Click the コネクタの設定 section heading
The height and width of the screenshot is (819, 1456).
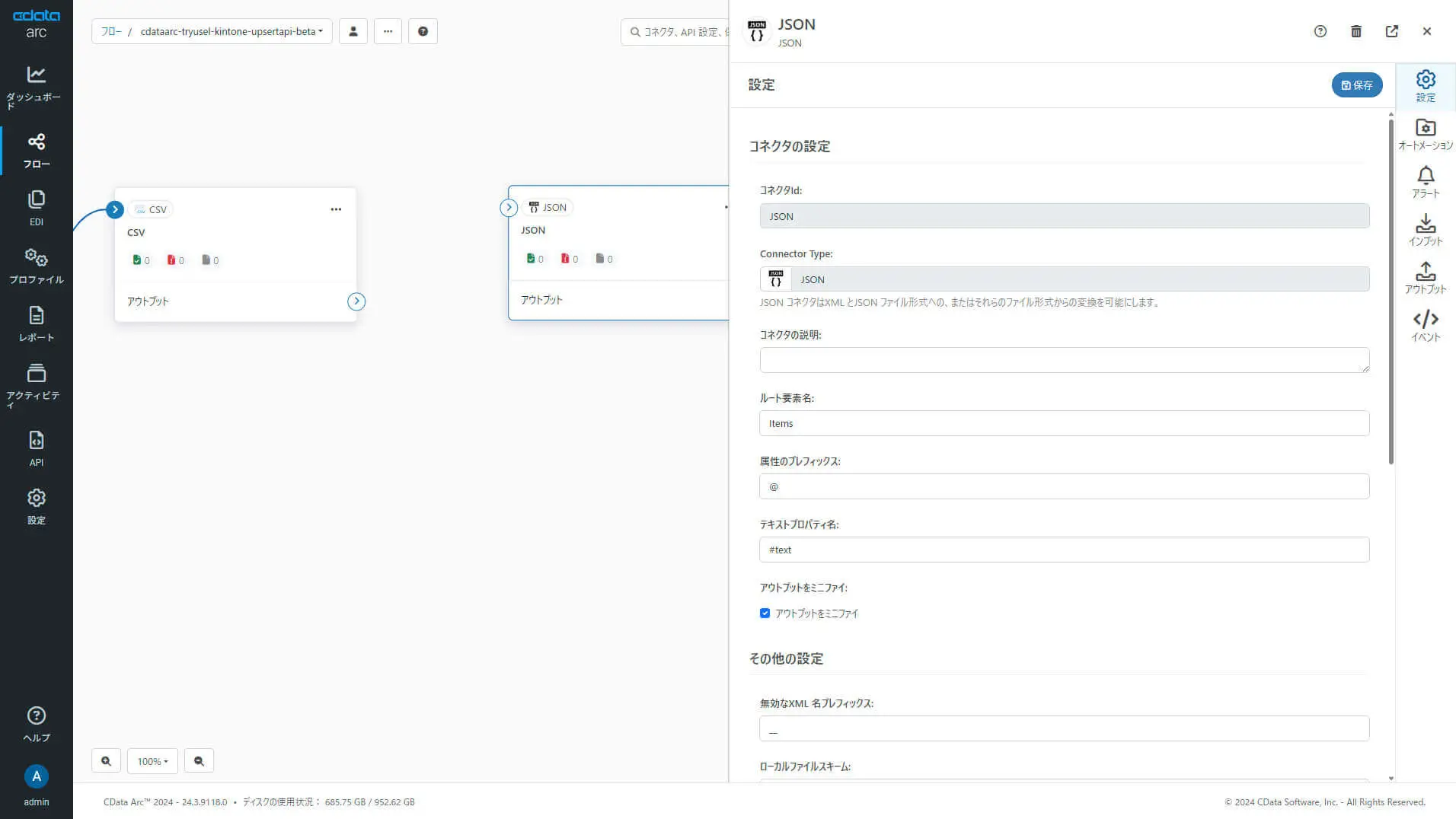pyautogui.click(x=789, y=146)
